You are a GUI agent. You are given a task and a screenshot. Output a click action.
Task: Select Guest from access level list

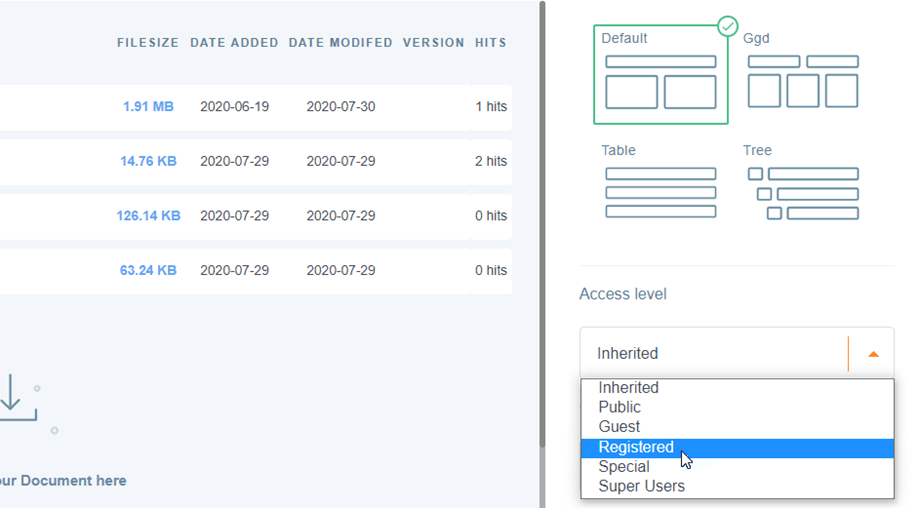coord(619,427)
